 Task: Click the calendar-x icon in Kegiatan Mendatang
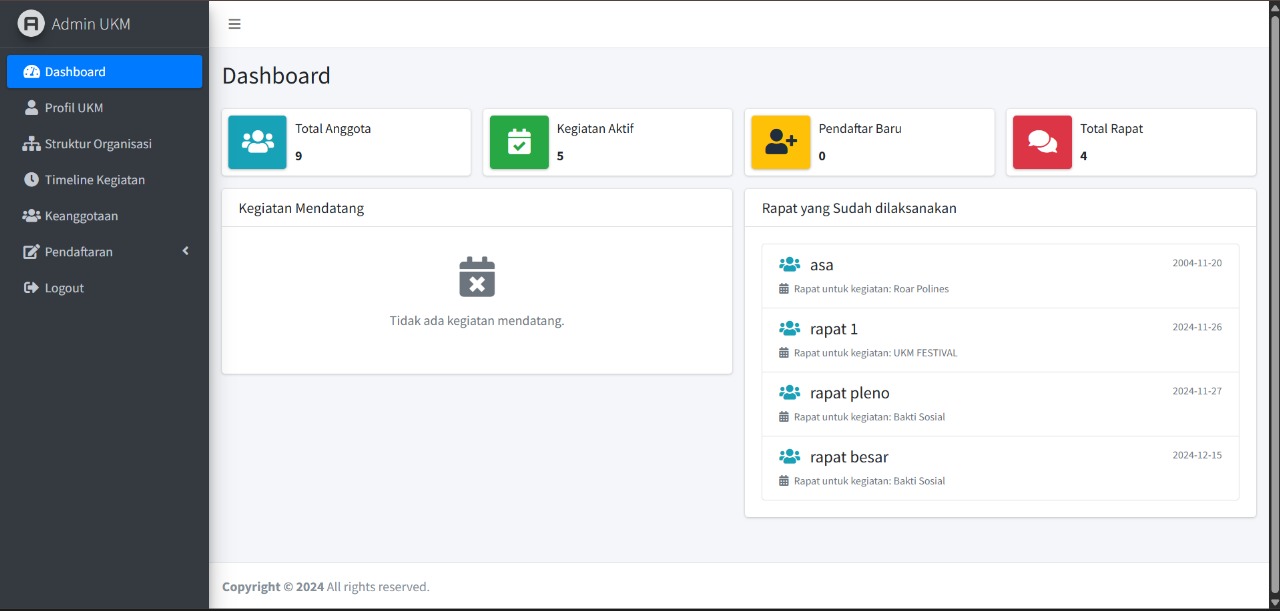point(477,277)
